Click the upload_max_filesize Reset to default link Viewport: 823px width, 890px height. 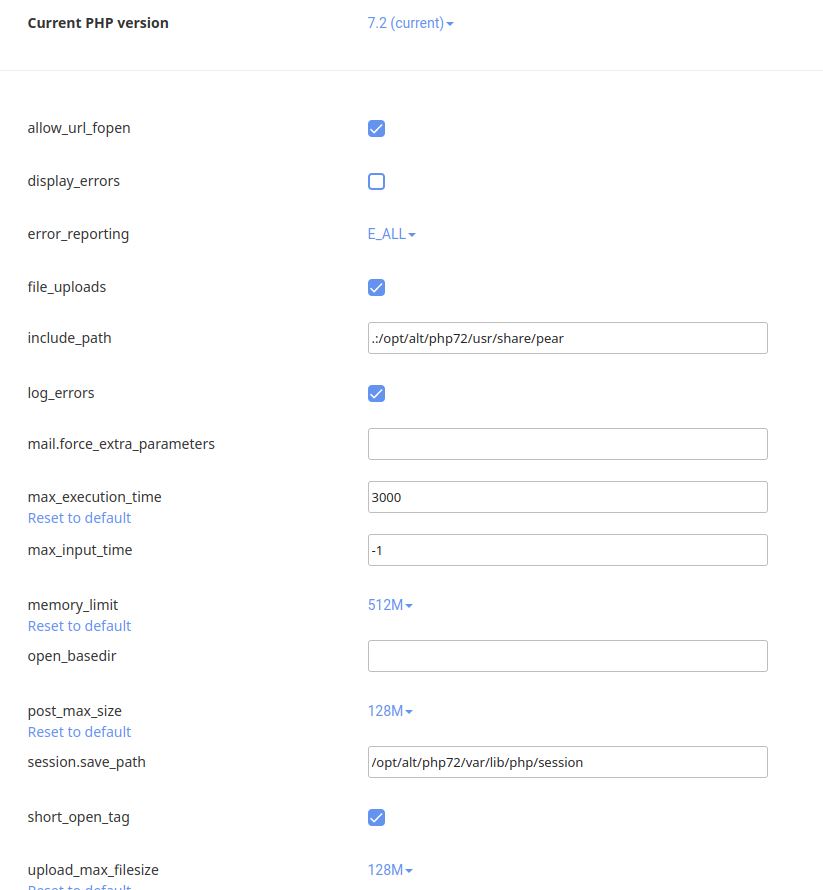click(x=79, y=886)
